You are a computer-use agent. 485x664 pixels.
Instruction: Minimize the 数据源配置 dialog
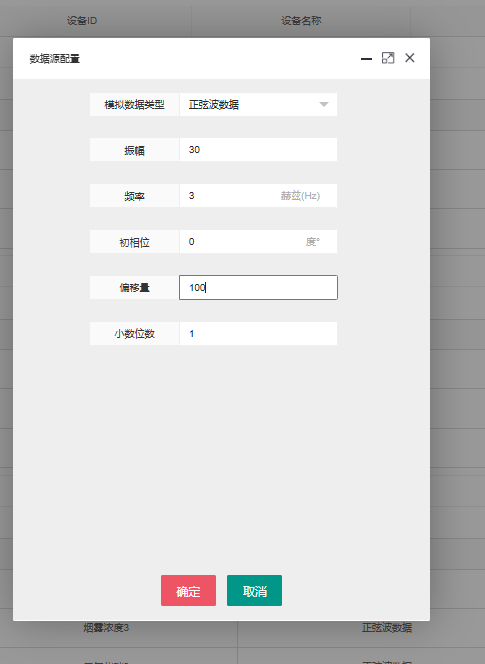coord(366,58)
